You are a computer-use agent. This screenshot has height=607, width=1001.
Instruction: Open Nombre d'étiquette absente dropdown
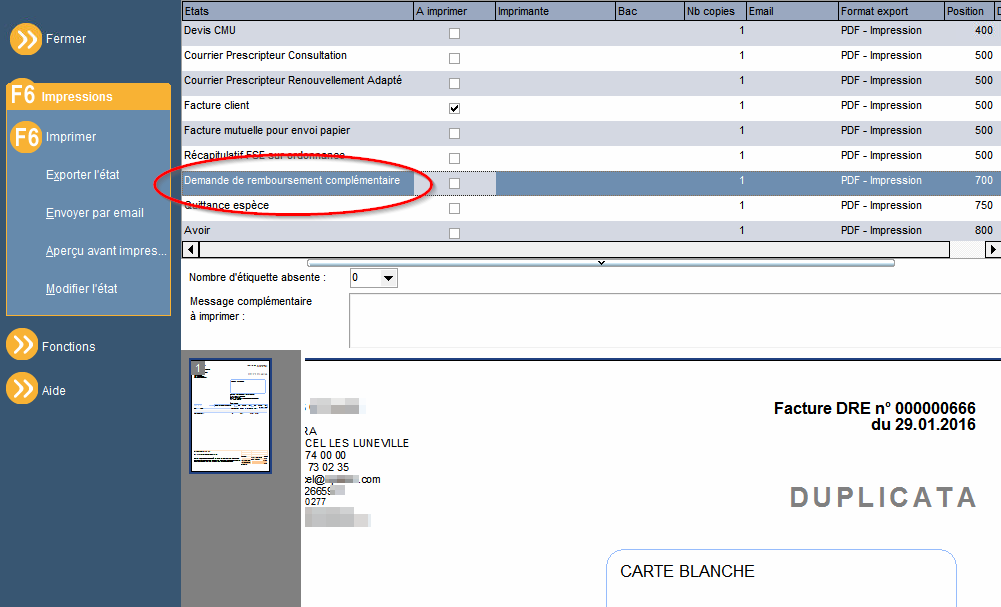pos(388,278)
